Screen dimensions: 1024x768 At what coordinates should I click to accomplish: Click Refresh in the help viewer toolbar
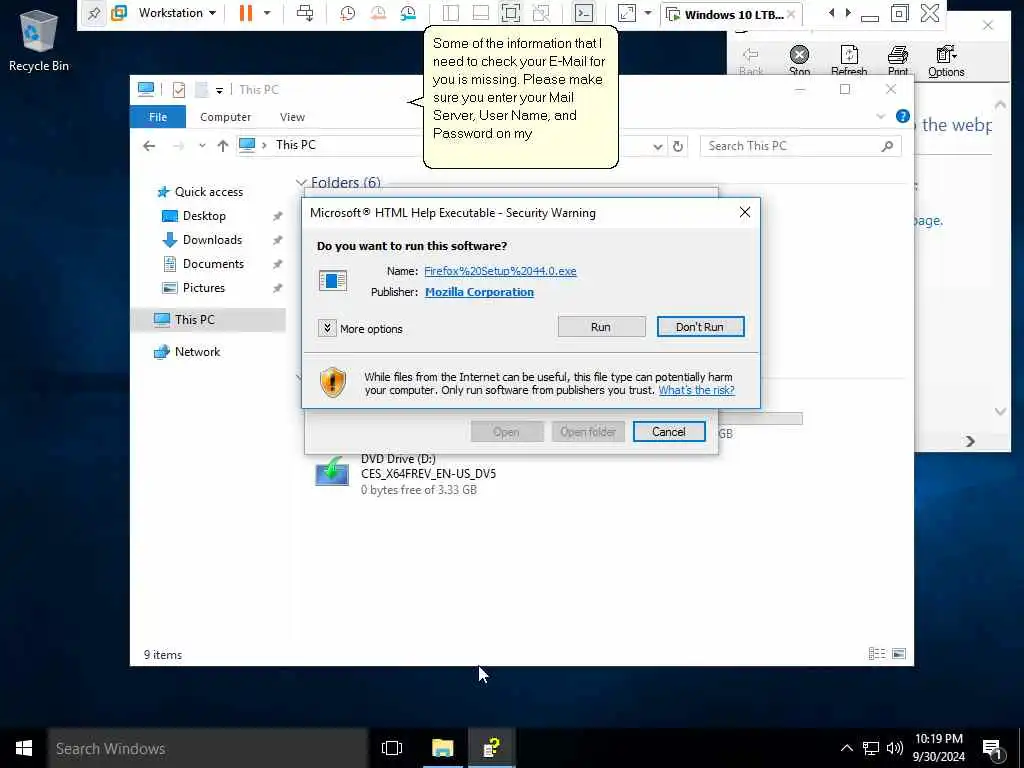[x=849, y=61]
